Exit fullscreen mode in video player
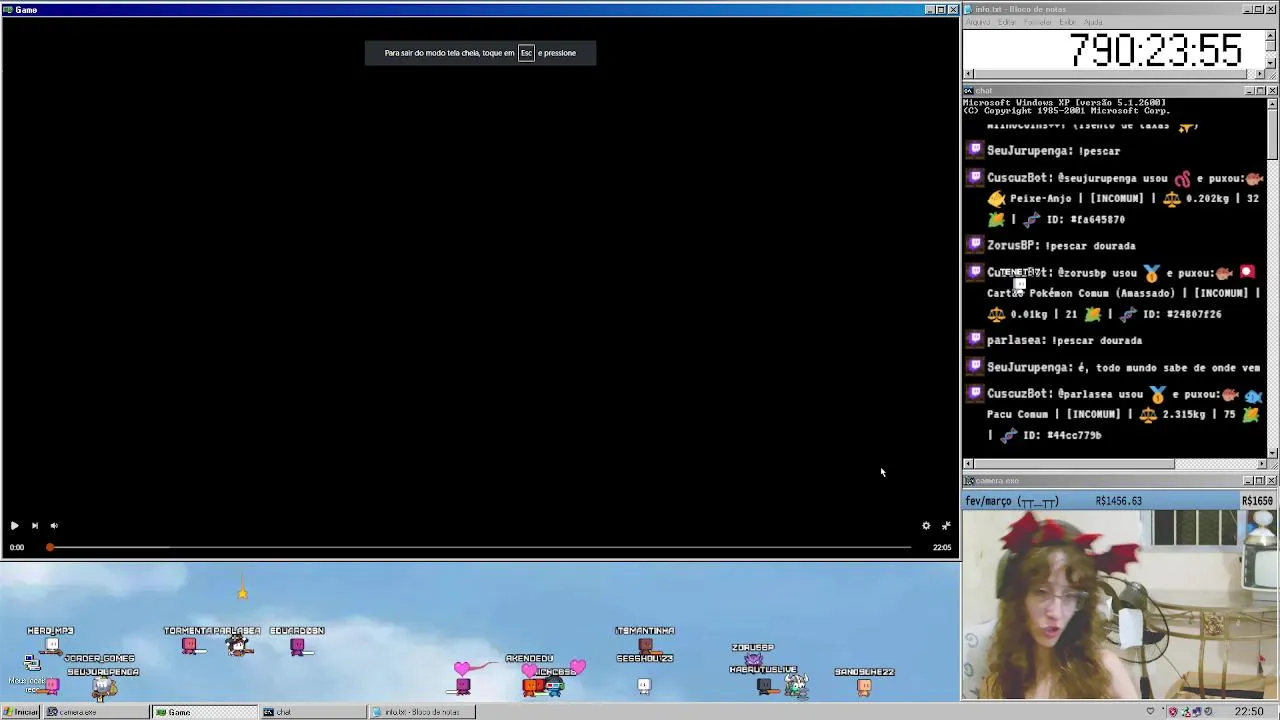Viewport: 1280px width, 720px height. point(946,526)
